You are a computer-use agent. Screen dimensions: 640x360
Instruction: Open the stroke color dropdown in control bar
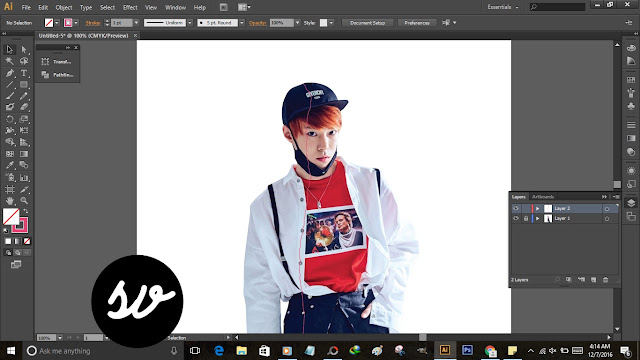point(76,23)
